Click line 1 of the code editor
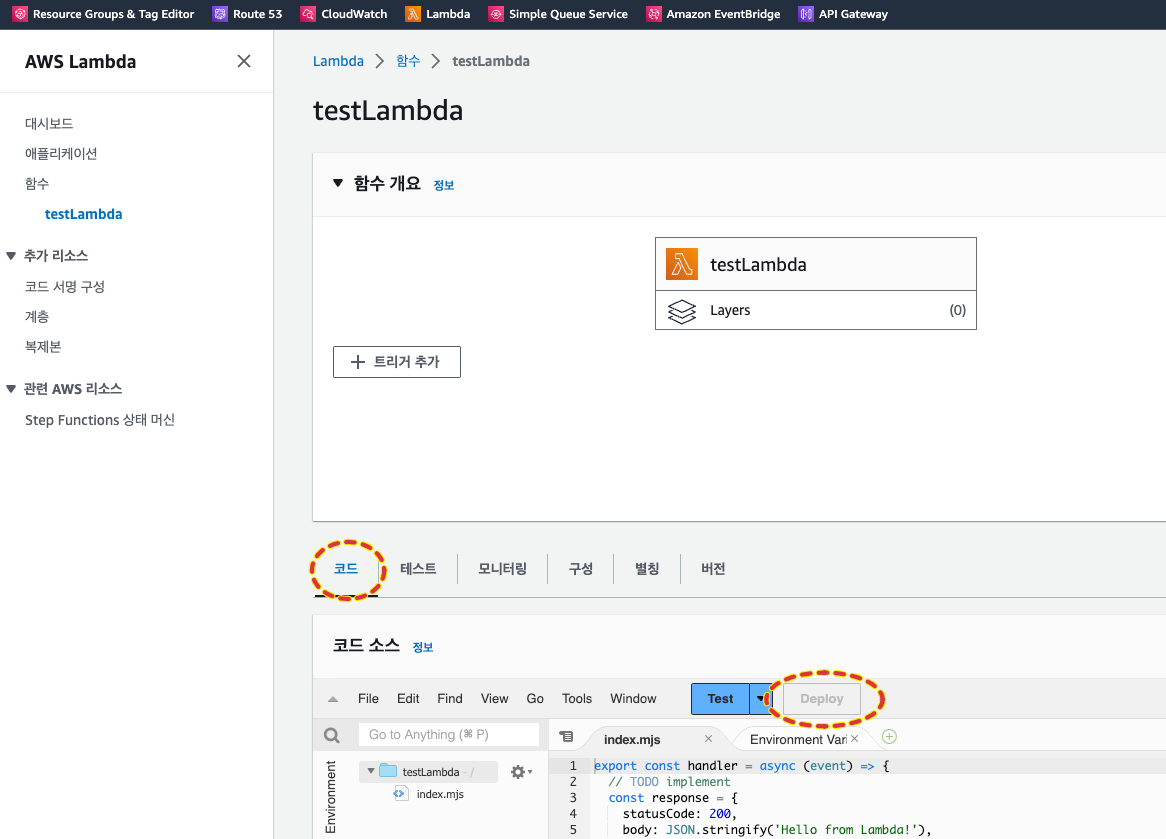This screenshot has height=839, width=1166. point(741,766)
